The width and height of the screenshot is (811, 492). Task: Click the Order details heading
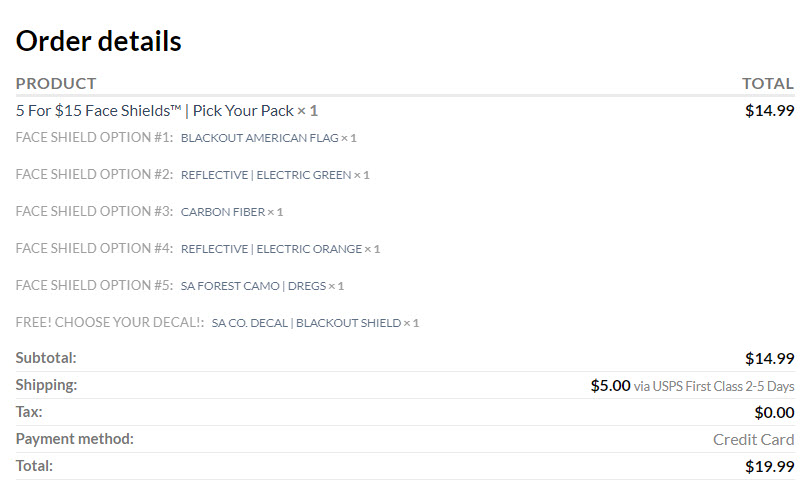pyautogui.click(x=99, y=41)
